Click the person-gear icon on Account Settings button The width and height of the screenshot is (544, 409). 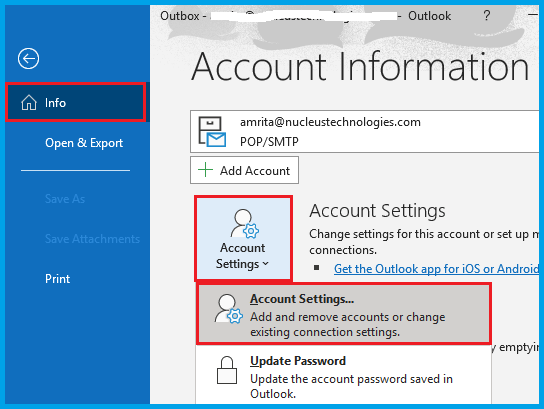click(245, 224)
